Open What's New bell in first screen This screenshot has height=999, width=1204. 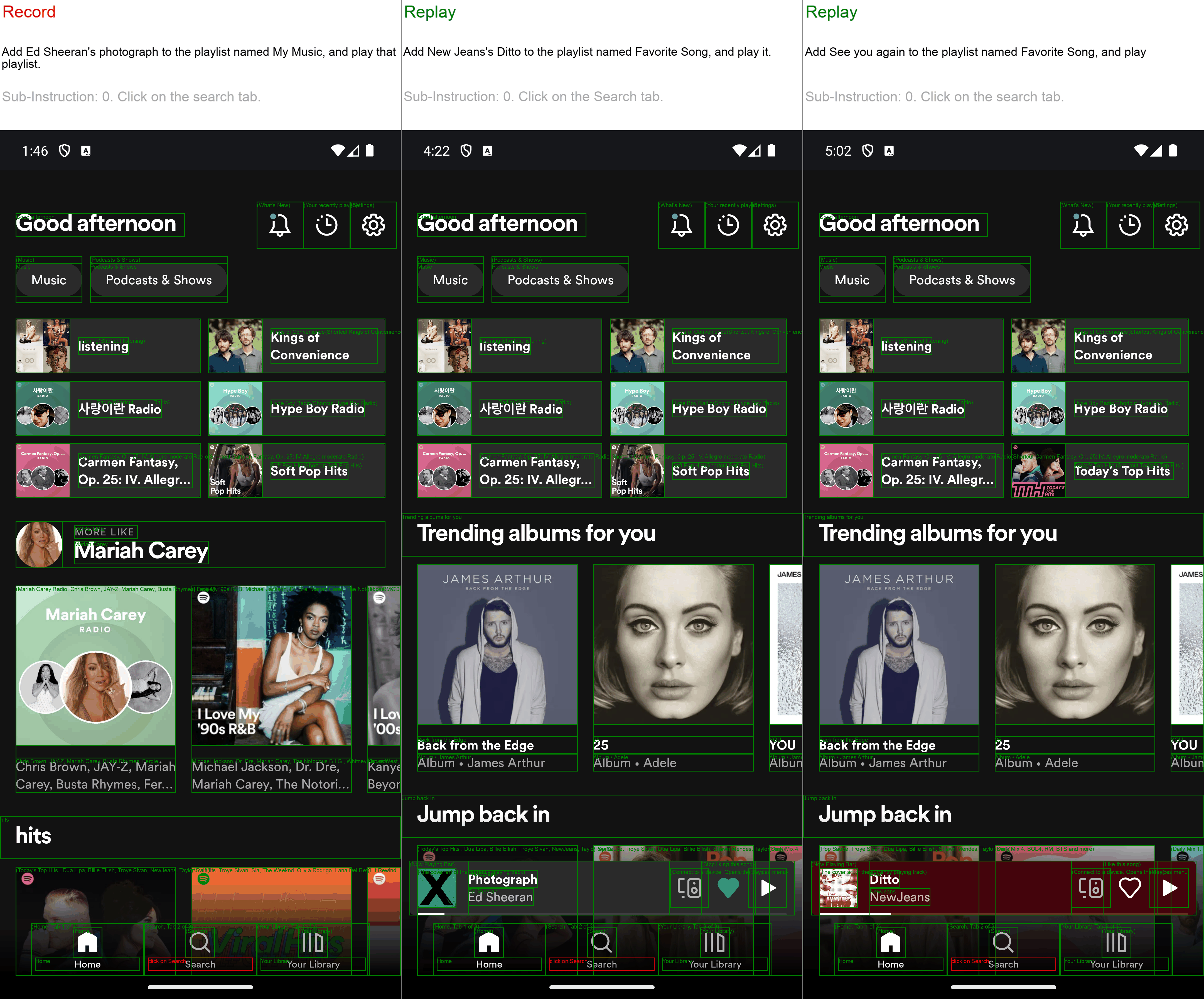[280, 225]
